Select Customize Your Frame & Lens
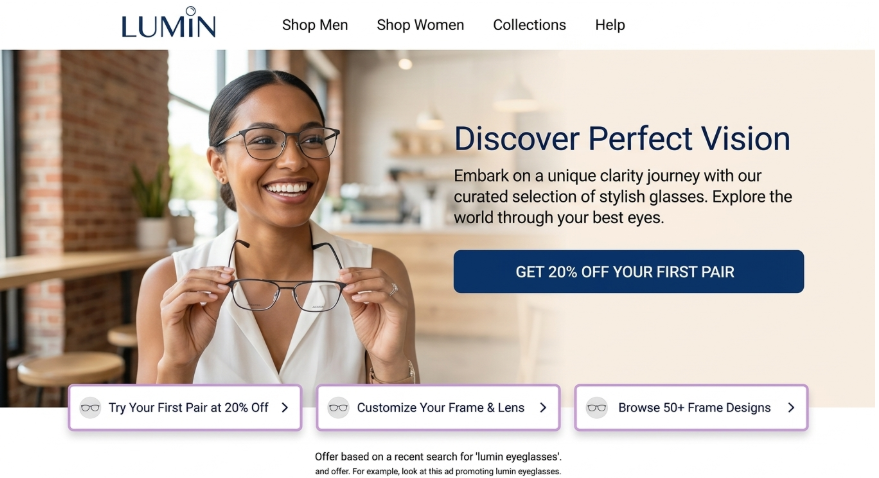The width and height of the screenshot is (879, 478). (x=438, y=407)
